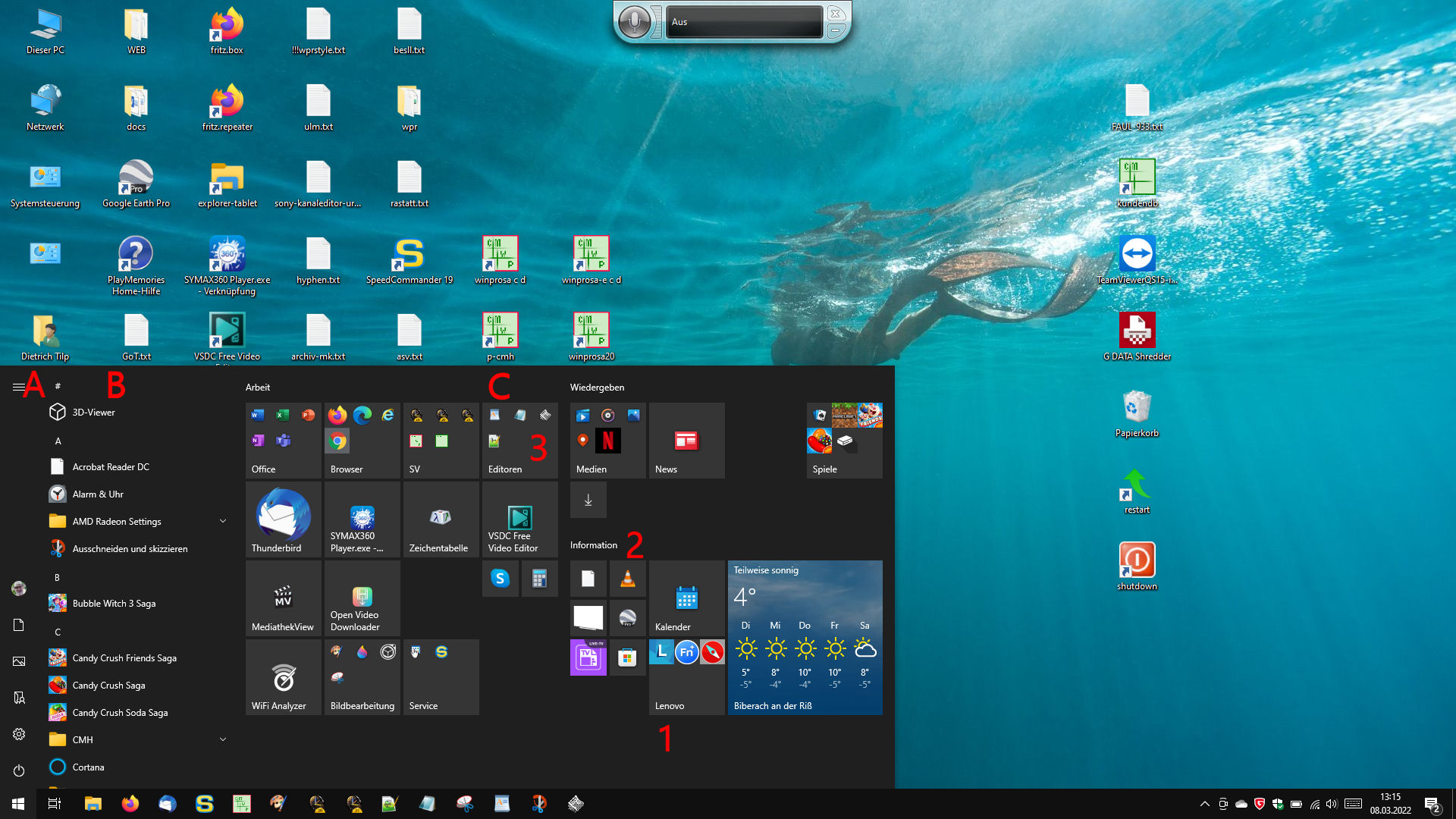Open the weather tile for Biberach an der Riß

click(x=805, y=638)
